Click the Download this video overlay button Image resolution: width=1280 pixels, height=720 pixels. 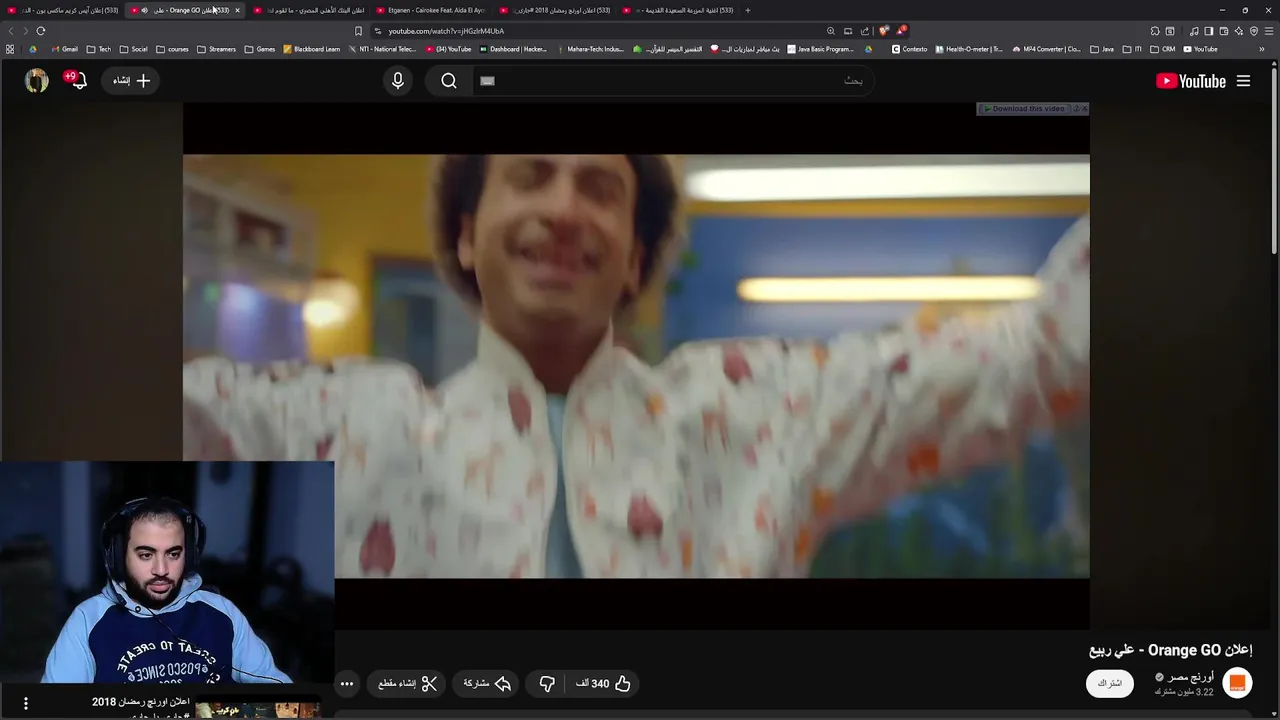tap(1024, 108)
